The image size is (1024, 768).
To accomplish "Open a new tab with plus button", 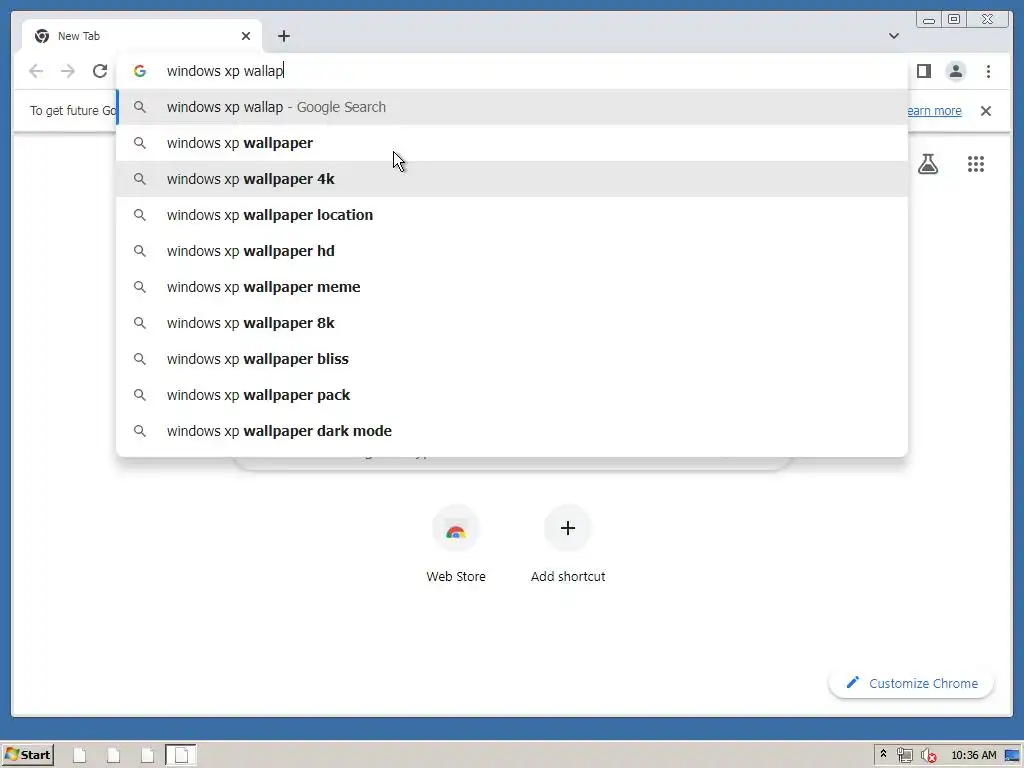I will point(283,36).
